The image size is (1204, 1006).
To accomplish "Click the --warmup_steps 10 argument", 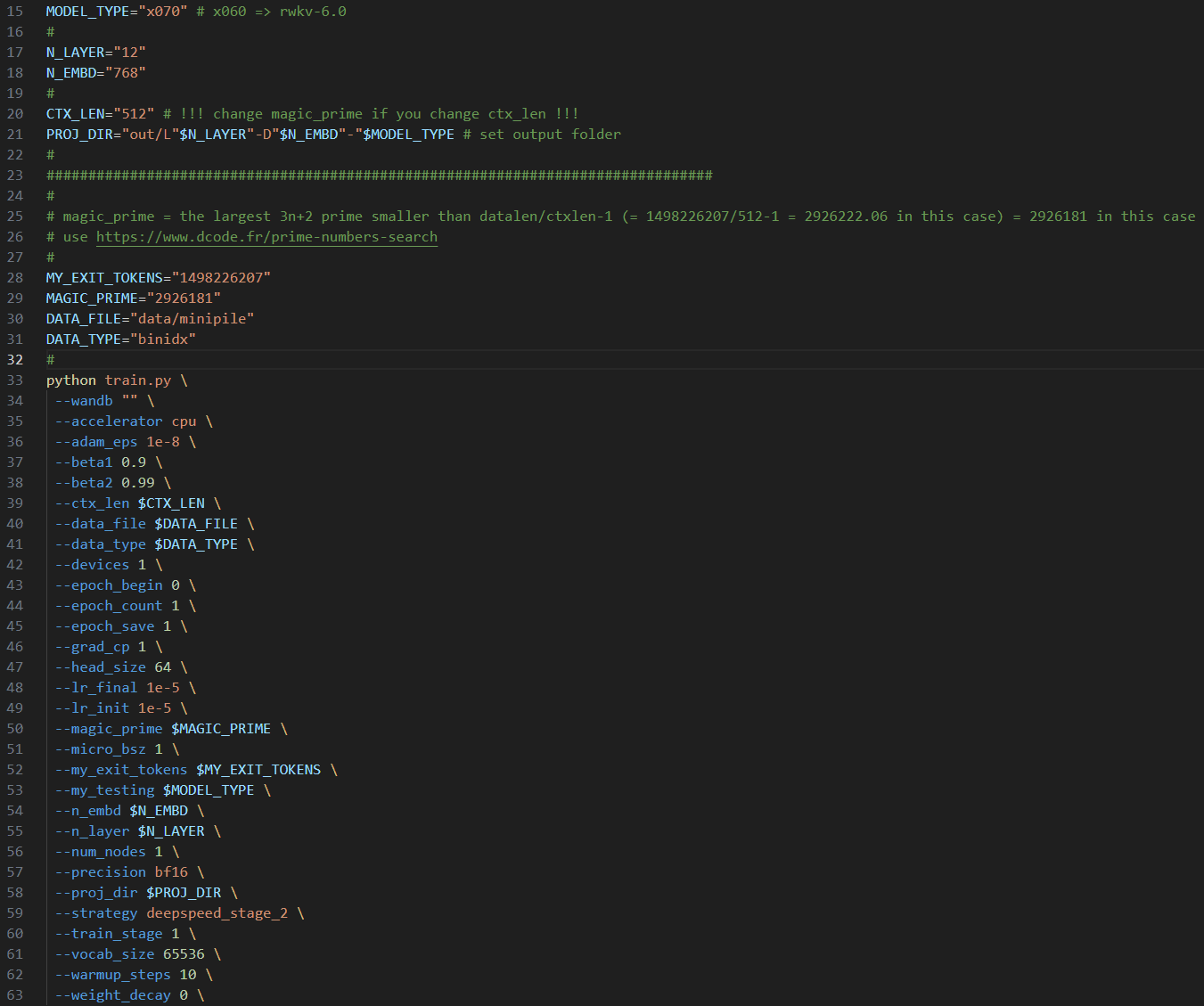I will tap(125, 975).
